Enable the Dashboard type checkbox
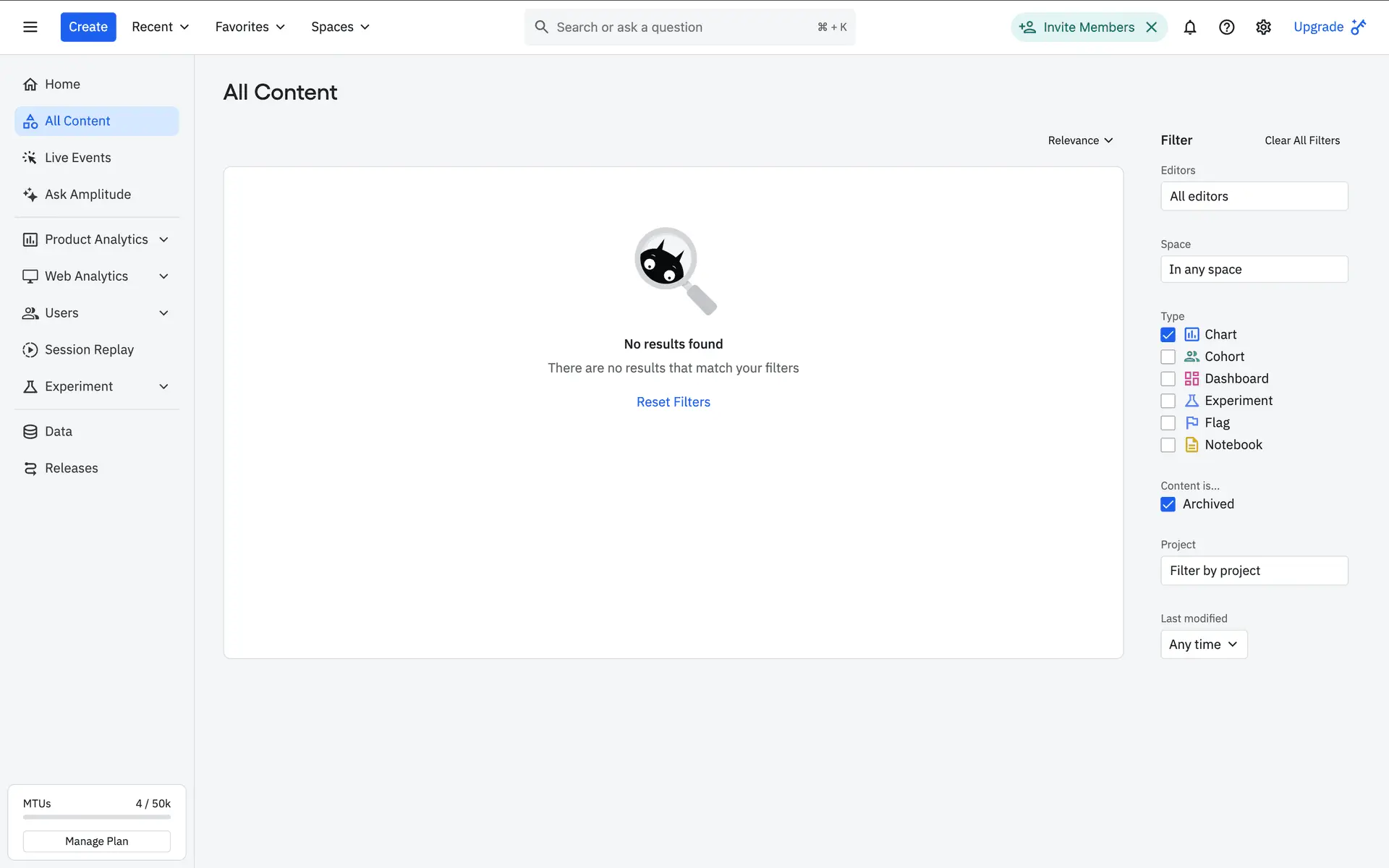Image resolution: width=1389 pixels, height=868 pixels. click(1168, 379)
